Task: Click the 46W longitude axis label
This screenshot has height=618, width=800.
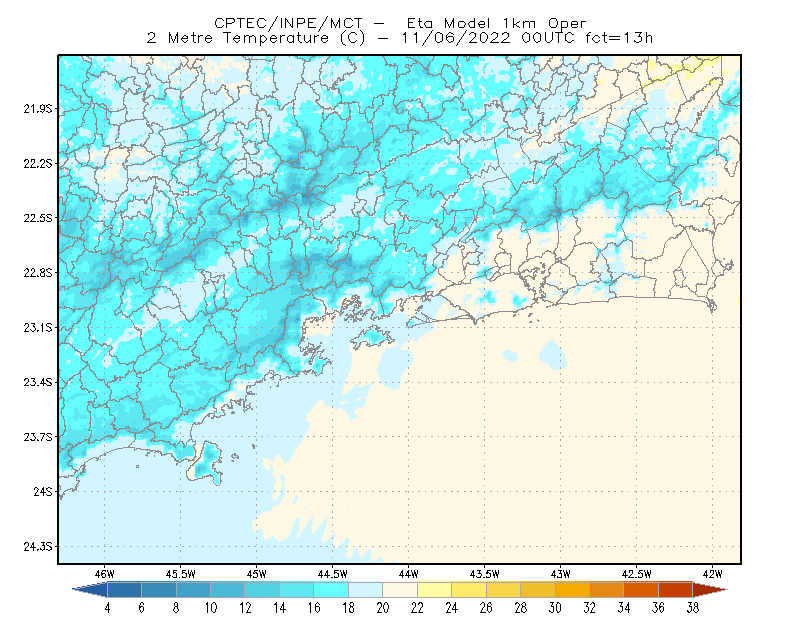Action: coord(105,574)
